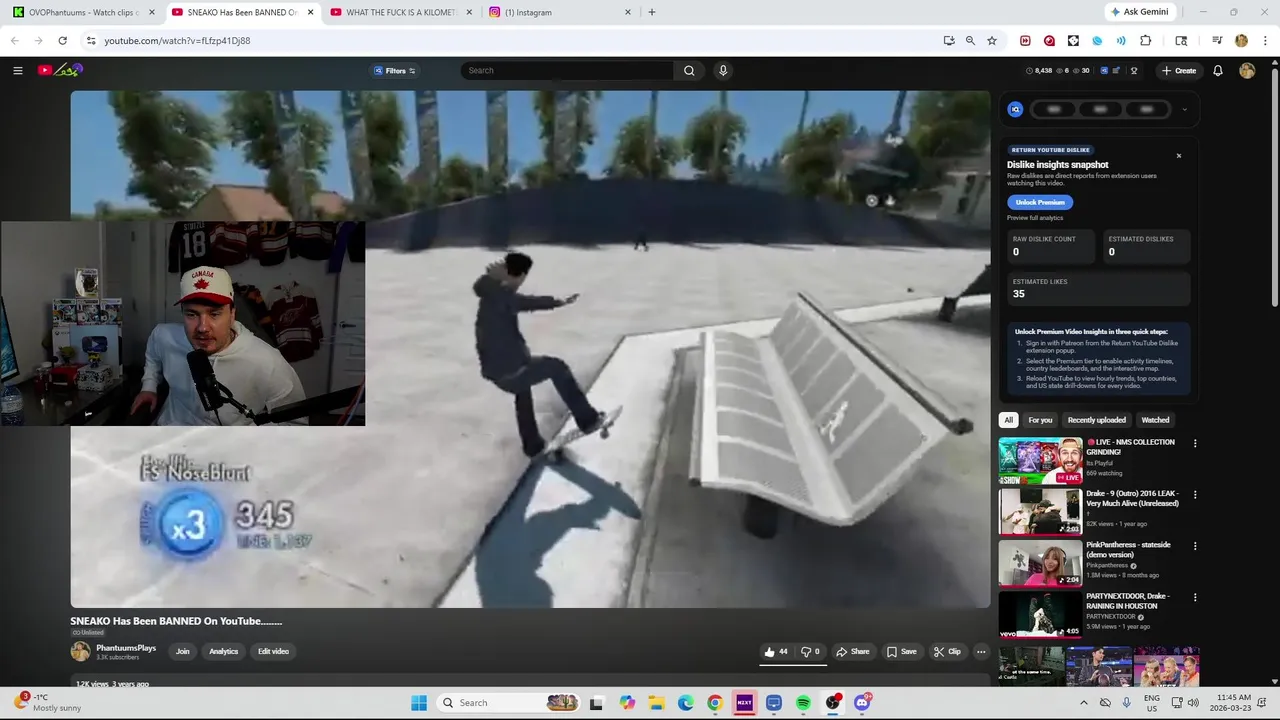The image size is (1280, 720).
Task: Click the blue vidIQ badge in header stats
Action: [x=1104, y=71]
